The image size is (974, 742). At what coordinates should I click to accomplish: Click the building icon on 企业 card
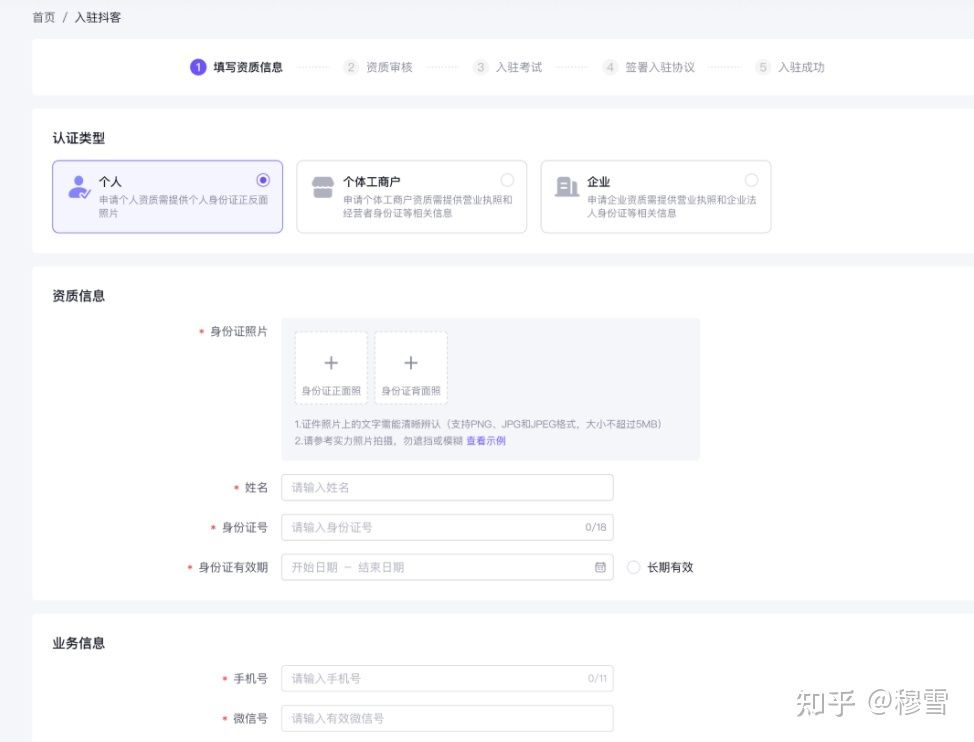click(567, 185)
